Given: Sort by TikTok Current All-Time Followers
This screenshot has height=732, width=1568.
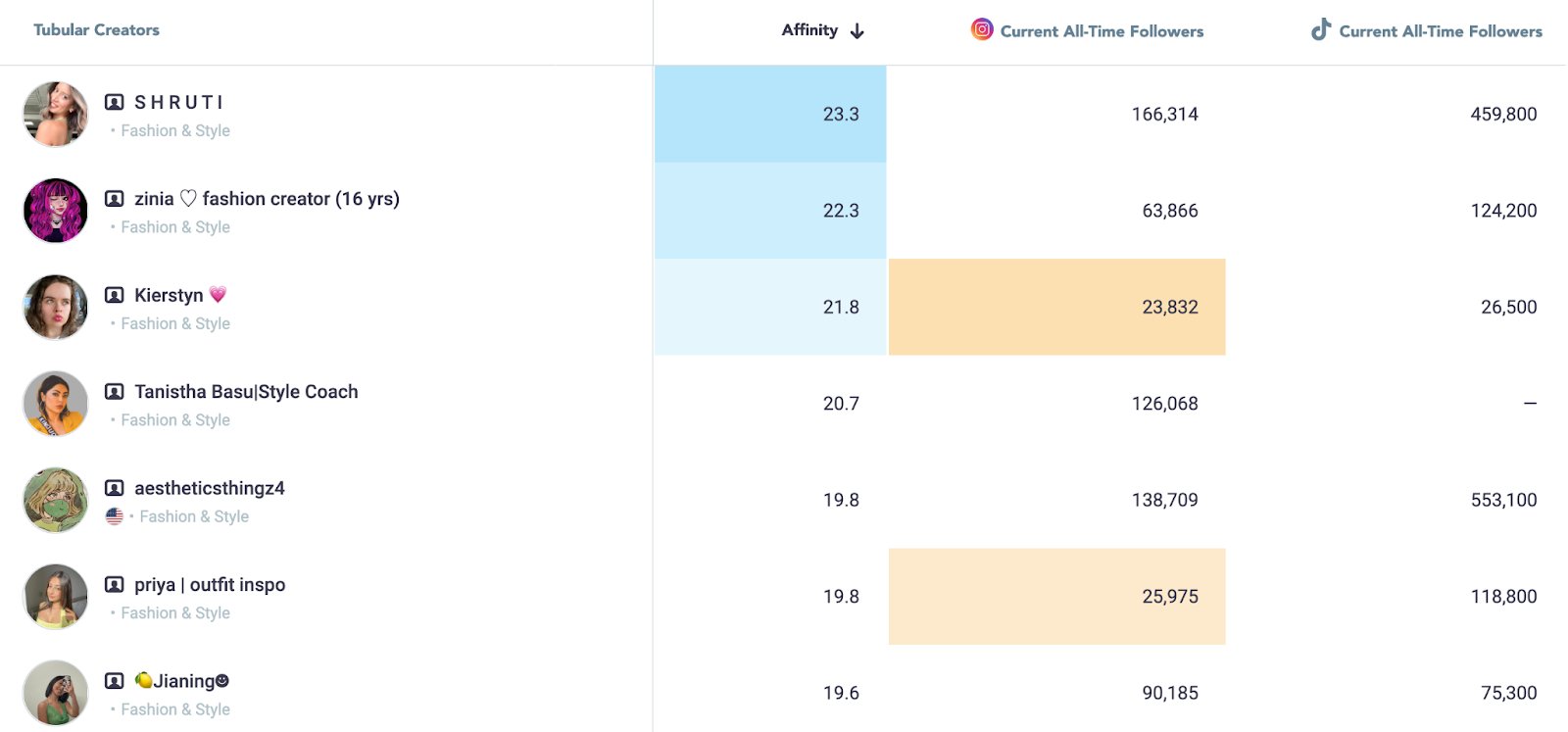Looking at the screenshot, I should point(1440,31).
